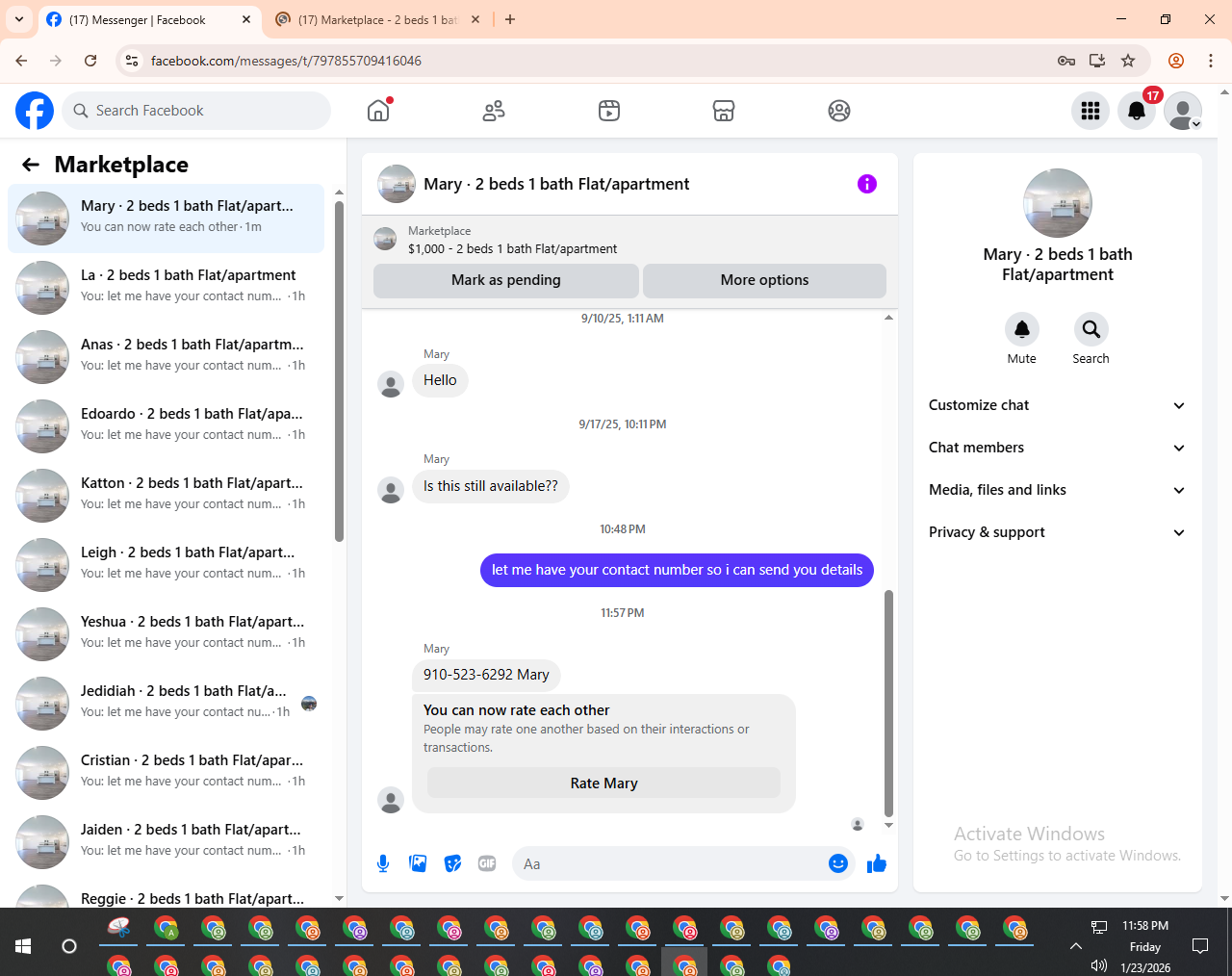The image size is (1232, 976).
Task: Open Chrome's three-dot menu
Action: [1211, 61]
